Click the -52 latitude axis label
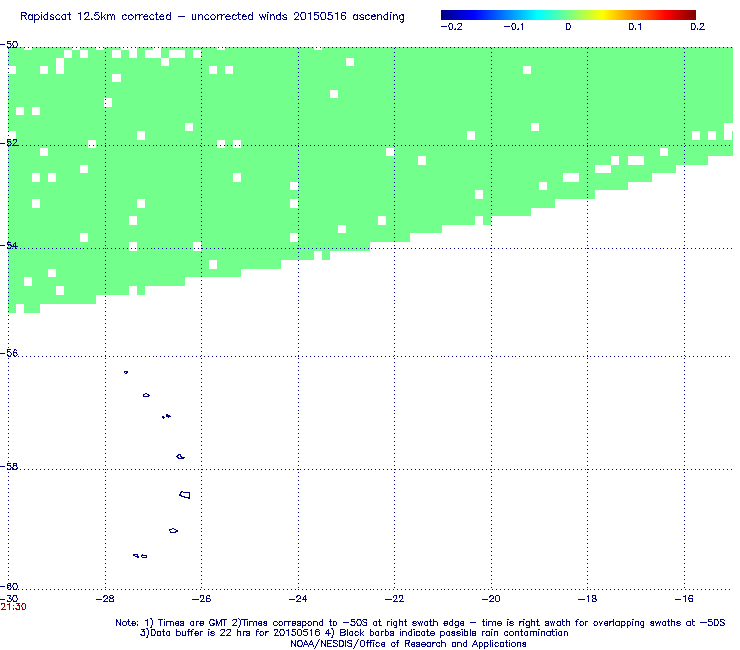This screenshot has width=740, height=650. [9, 143]
